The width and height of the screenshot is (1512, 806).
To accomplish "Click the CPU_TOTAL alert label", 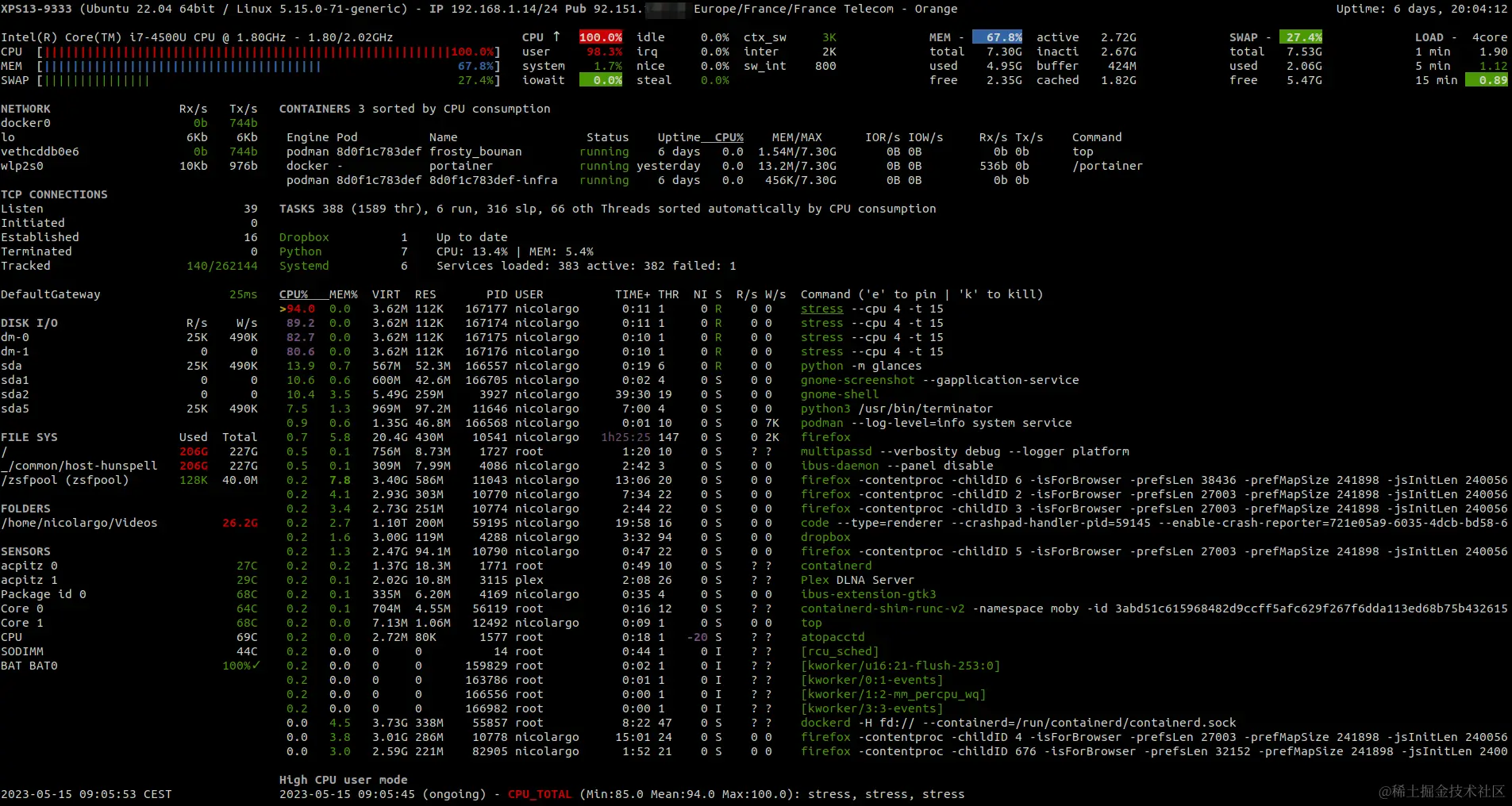I will (x=540, y=794).
